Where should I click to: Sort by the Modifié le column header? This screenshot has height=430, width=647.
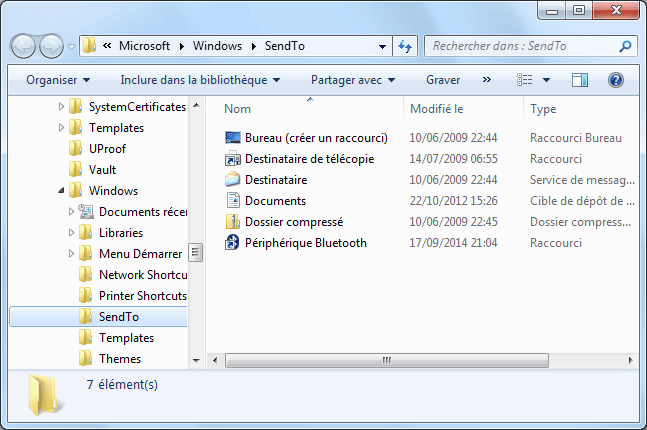(x=437, y=109)
